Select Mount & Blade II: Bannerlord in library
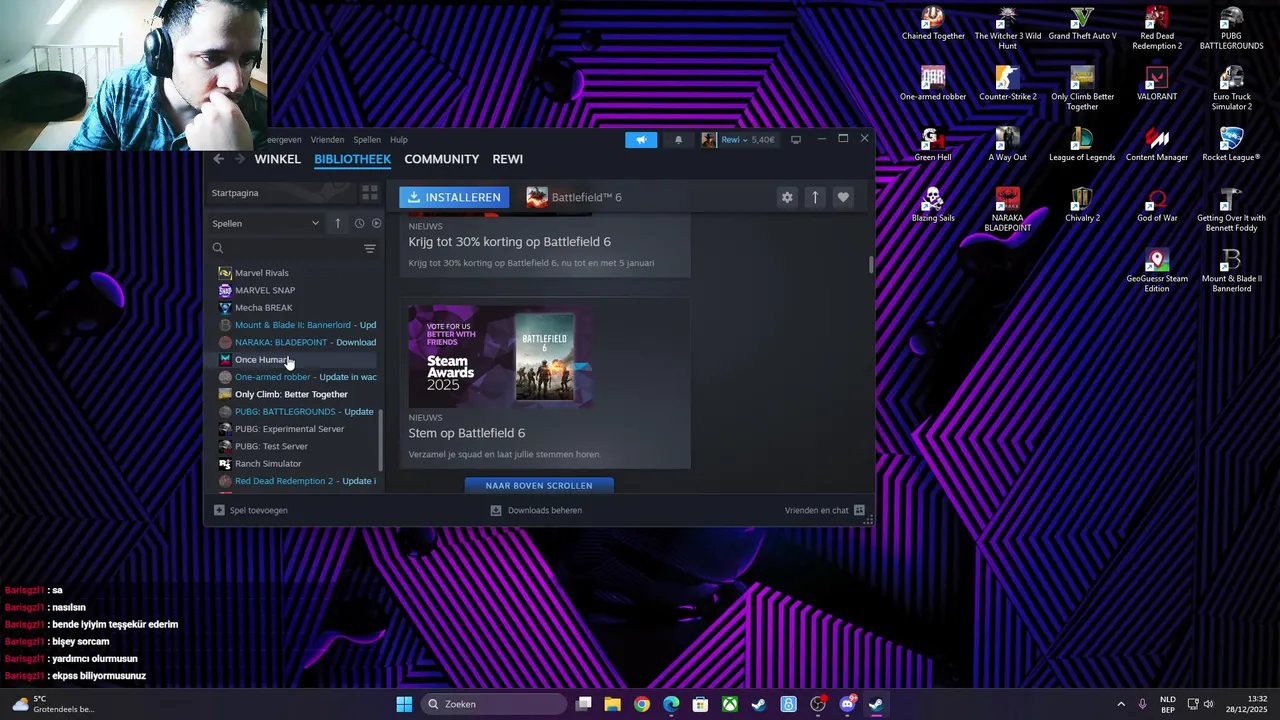 [x=296, y=325]
